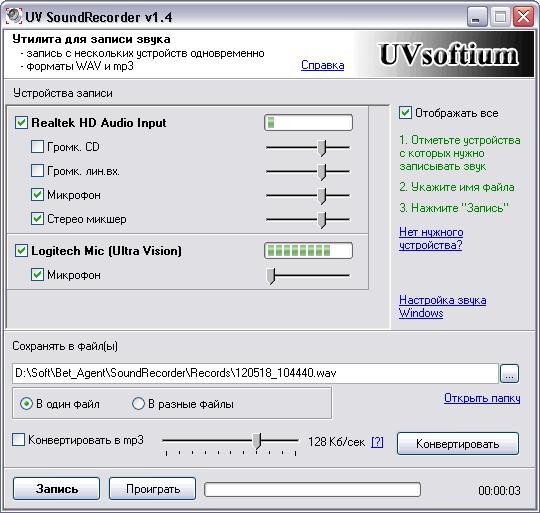Viewport: 540px width, 513px height.
Task: Click the Стерео микшер volume slider
Action: [x=308, y=220]
